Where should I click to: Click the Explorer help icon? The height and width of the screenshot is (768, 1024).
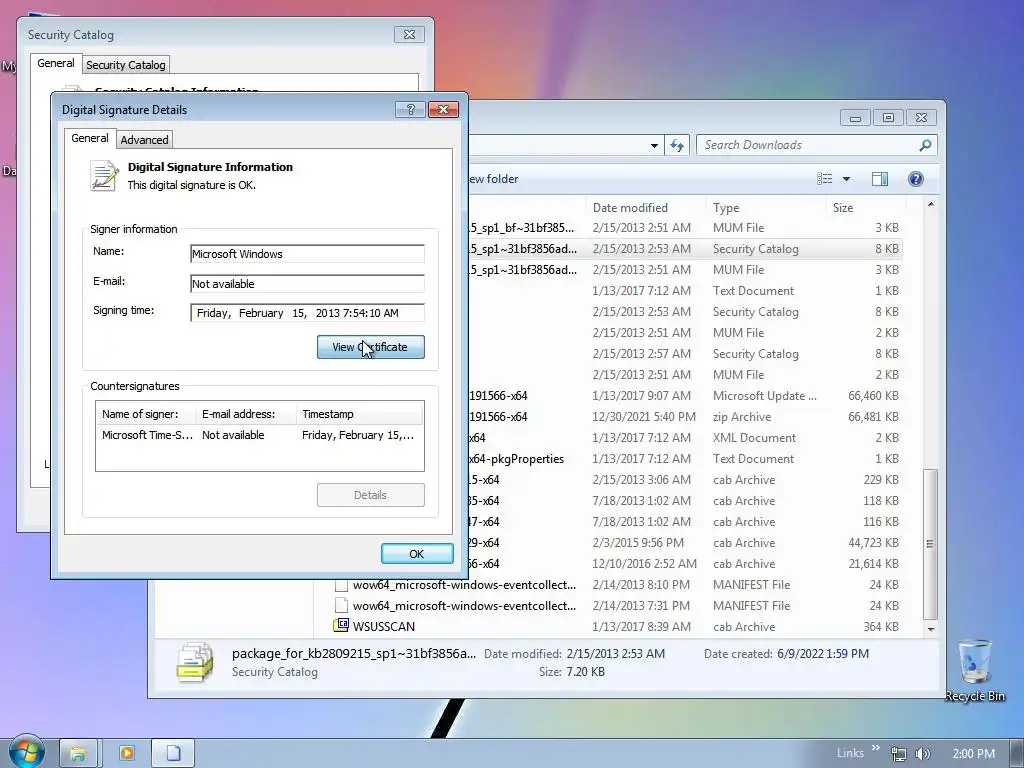pyautogui.click(x=916, y=179)
